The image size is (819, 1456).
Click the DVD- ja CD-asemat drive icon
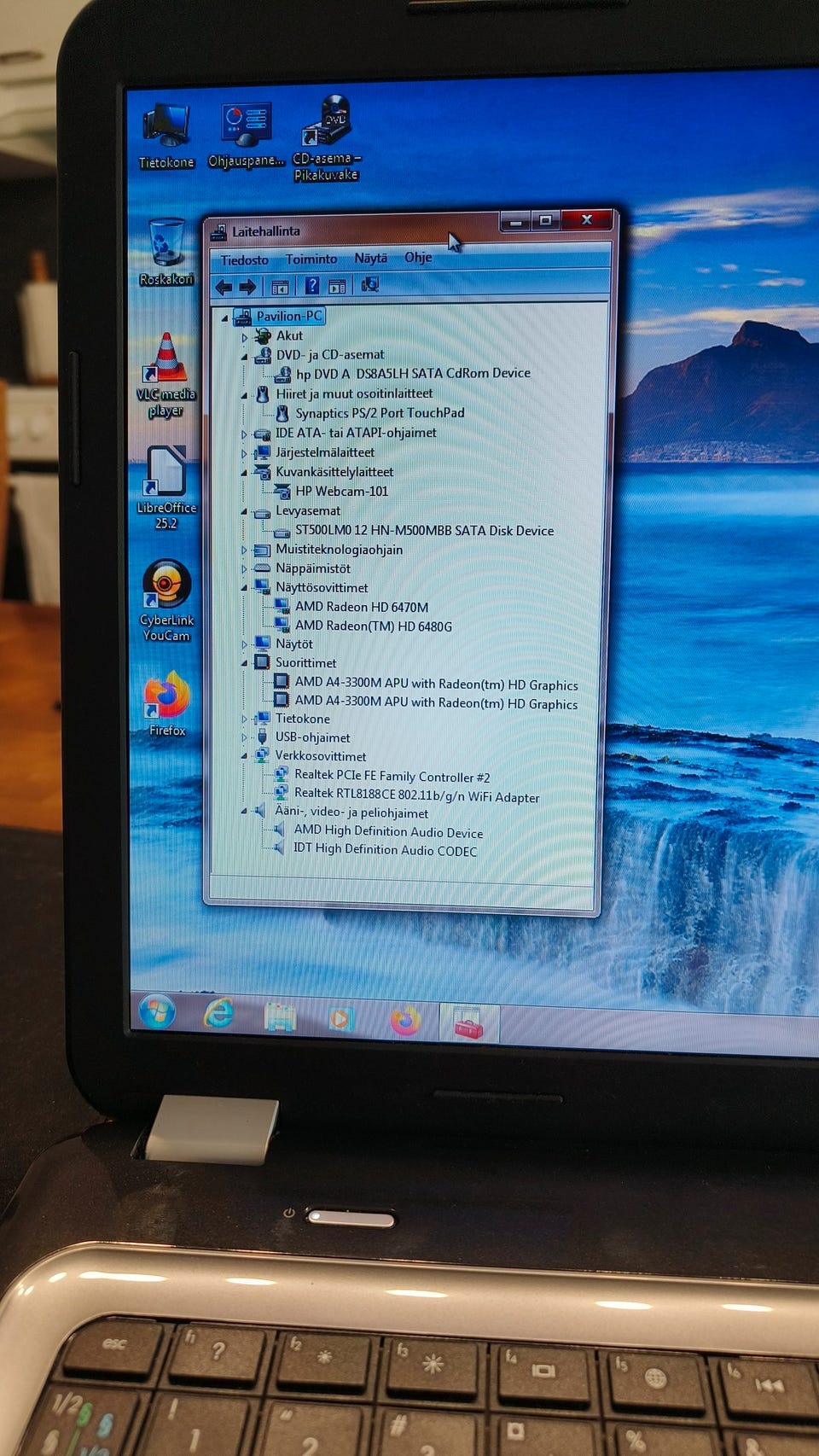263,355
